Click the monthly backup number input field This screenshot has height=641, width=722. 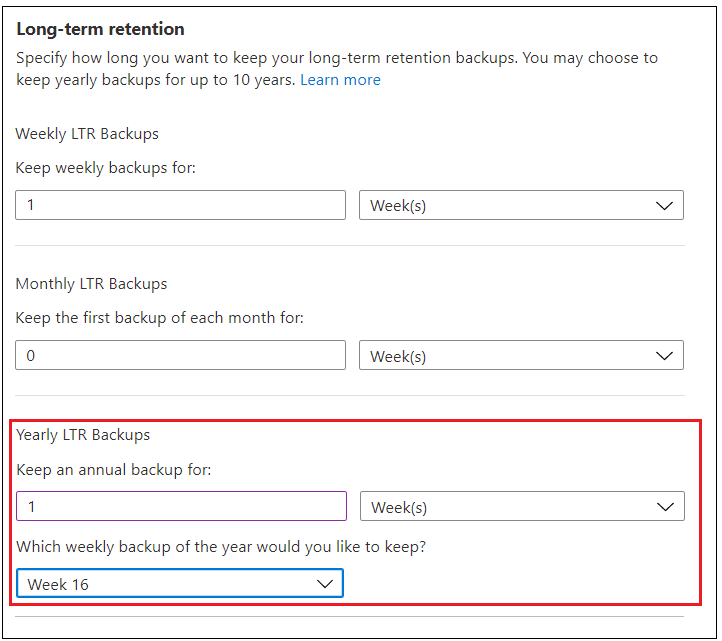click(x=180, y=355)
